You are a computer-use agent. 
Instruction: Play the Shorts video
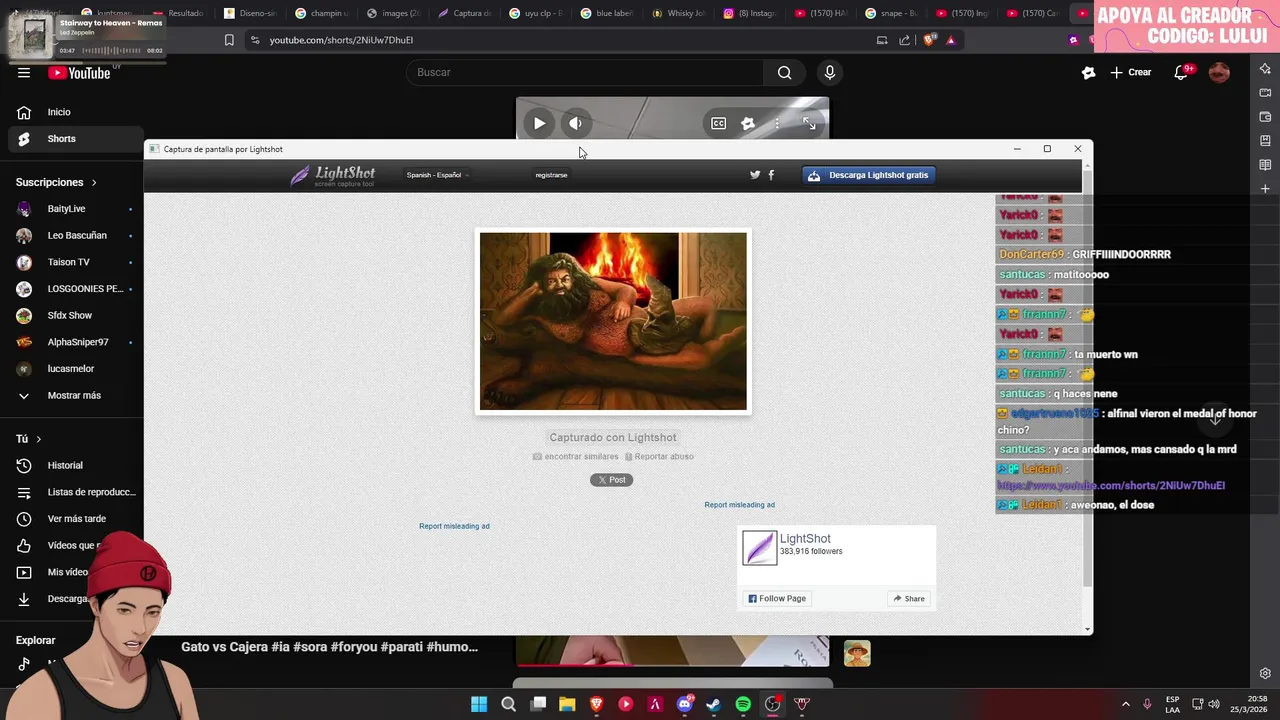tap(539, 124)
